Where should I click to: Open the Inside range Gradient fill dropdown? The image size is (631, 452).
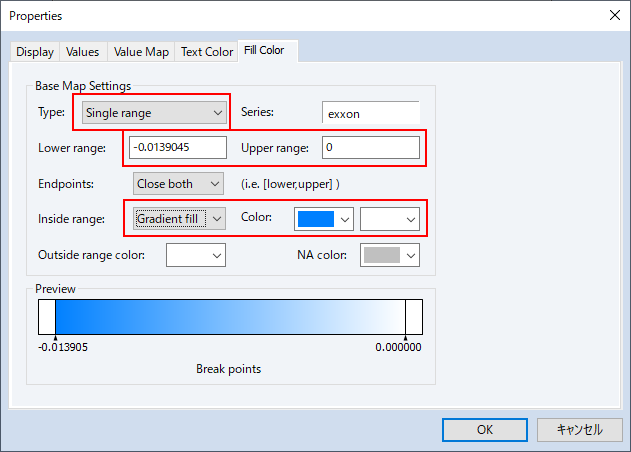point(179,218)
